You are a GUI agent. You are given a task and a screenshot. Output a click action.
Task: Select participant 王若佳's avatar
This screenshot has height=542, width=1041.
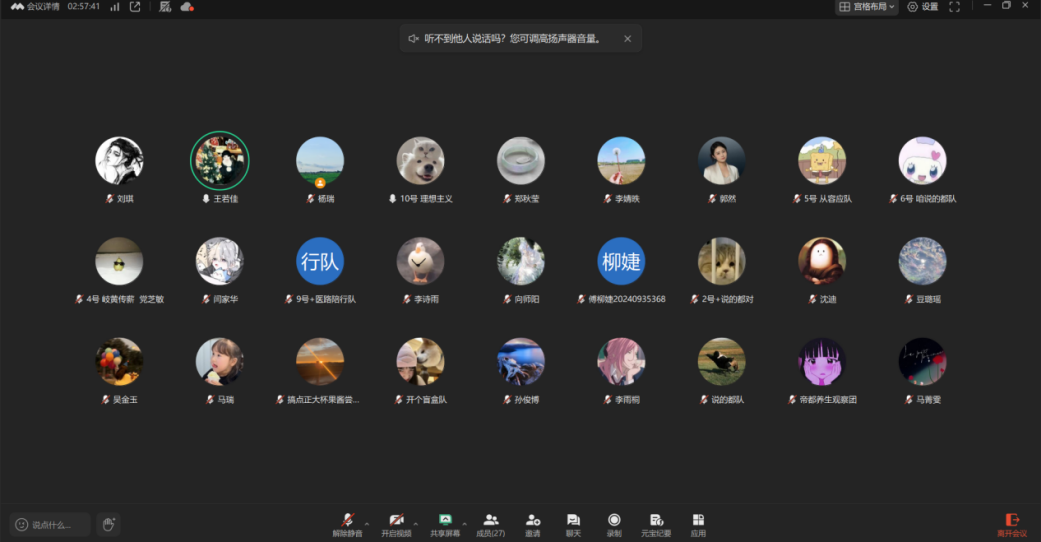pyautogui.click(x=220, y=160)
